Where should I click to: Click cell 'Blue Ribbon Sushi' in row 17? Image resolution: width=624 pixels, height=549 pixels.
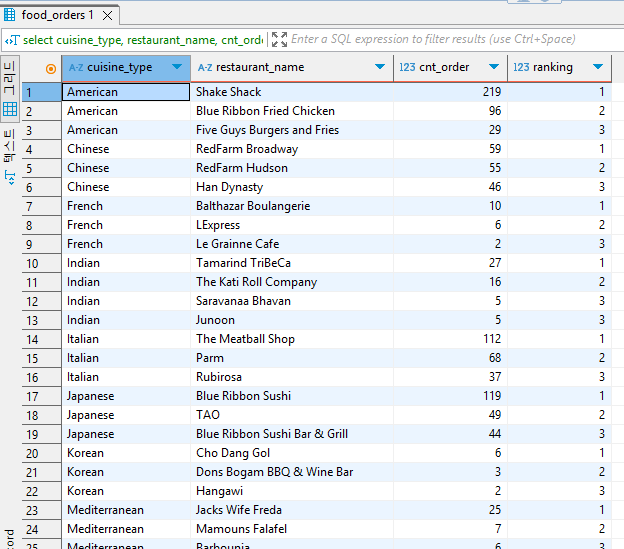pos(292,396)
